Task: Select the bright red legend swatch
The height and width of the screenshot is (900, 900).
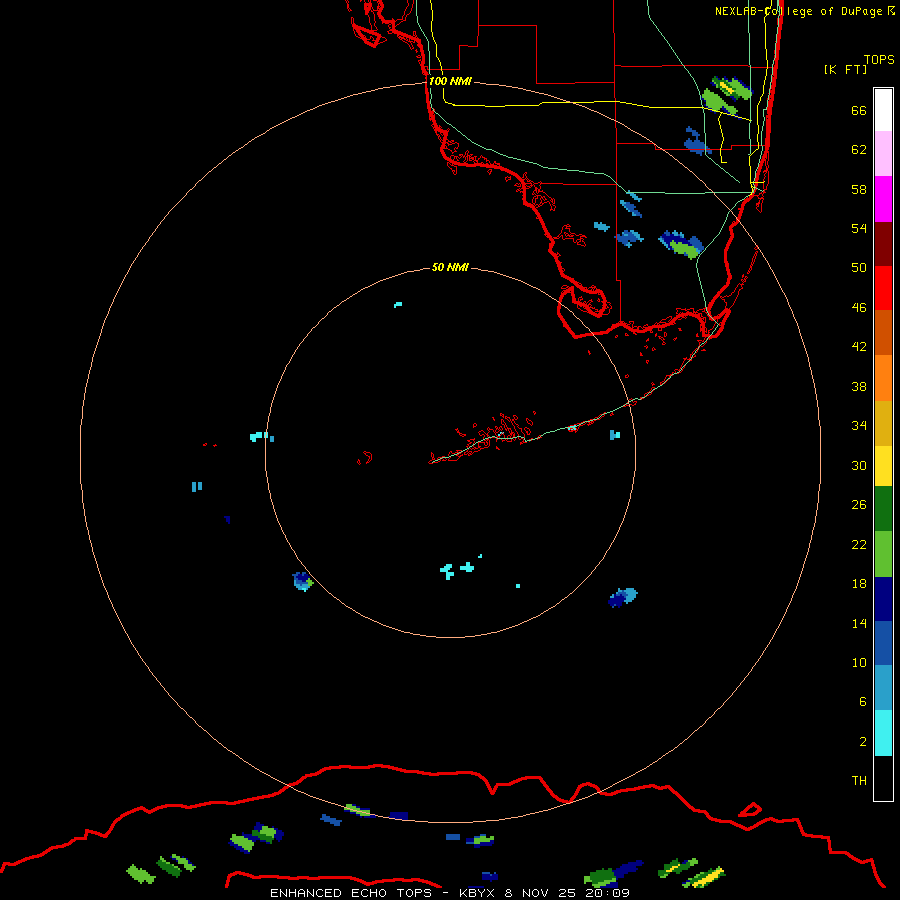Action: (883, 288)
